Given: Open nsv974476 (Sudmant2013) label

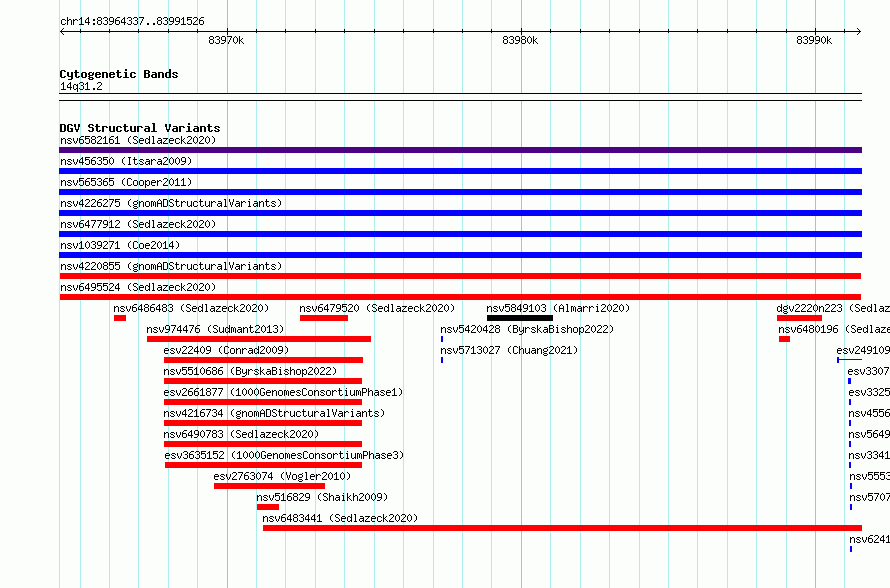Looking at the screenshot, I should [x=215, y=329].
